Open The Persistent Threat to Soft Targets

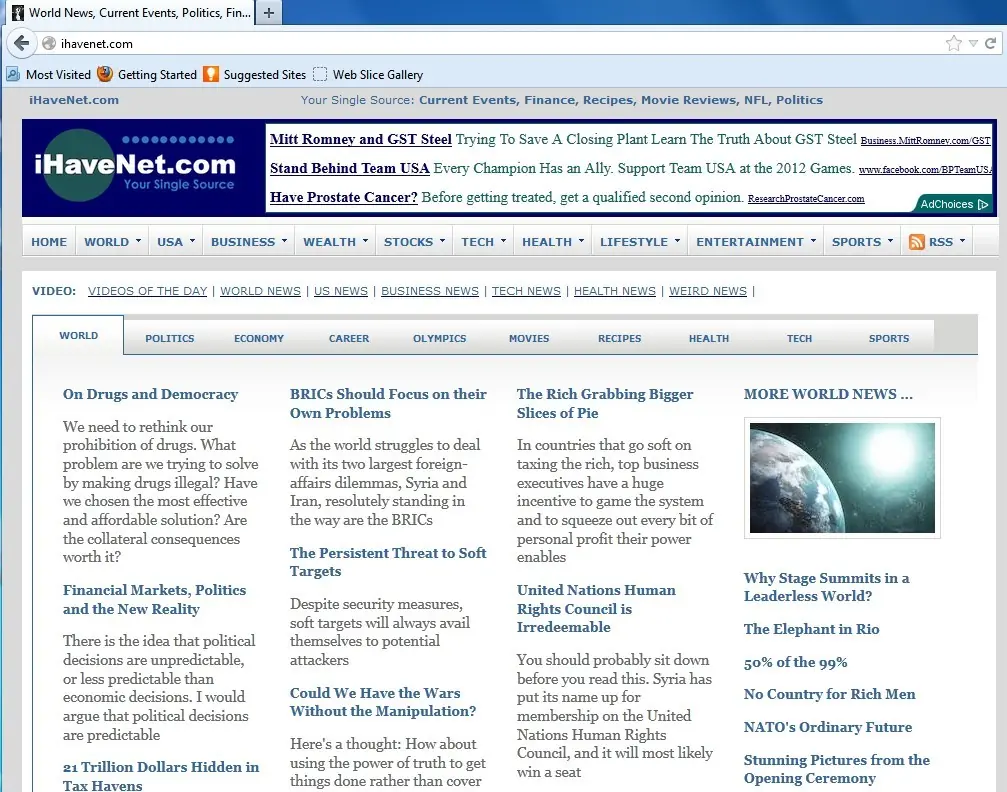tap(388, 562)
